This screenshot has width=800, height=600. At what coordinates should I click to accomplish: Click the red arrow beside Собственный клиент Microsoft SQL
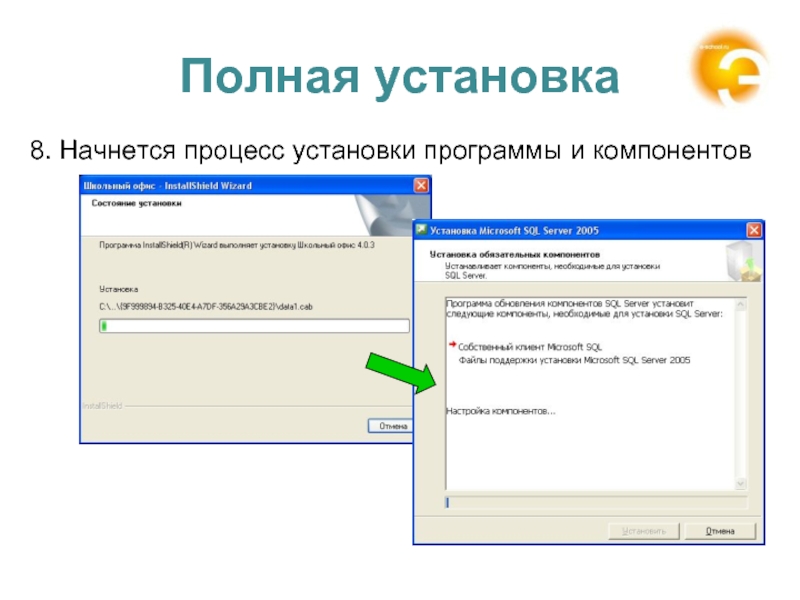(x=452, y=345)
